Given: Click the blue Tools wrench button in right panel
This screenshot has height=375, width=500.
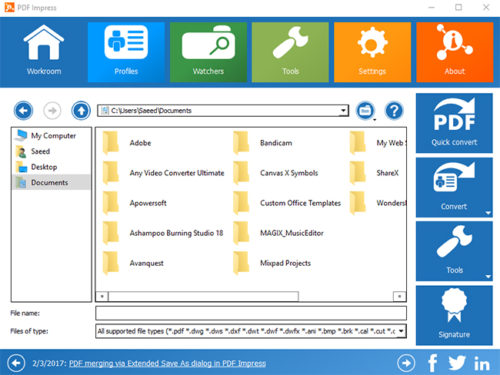Looking at the screenshot, I should (x=454, y=251).
